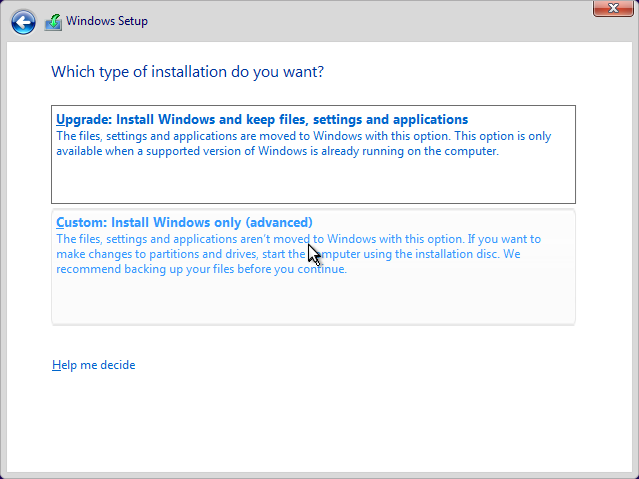Viewport: 639px width, 479px height.
Task: Go back with the blue arrow button
Action: (23, 22)
